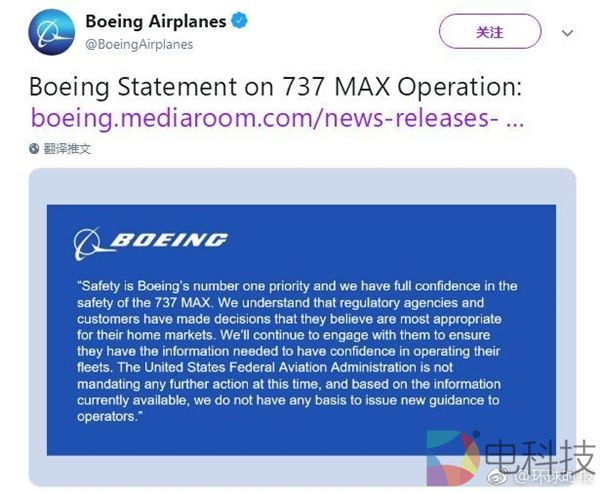Open the boeing.mediaroom.com news release link
600x493 pixels.
coord(262,118)
